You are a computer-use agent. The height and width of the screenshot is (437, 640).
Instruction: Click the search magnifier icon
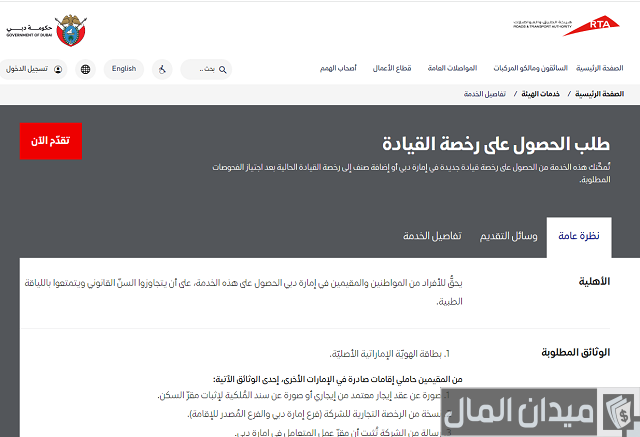pos(222,69)
